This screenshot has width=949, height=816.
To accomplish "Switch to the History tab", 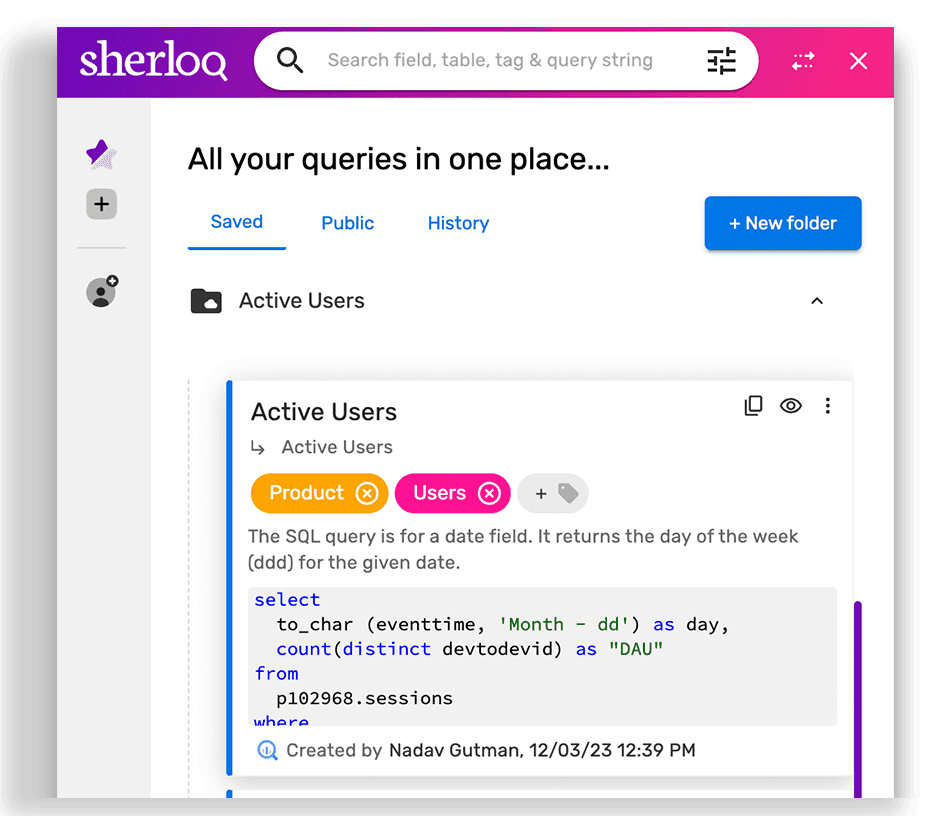I will point(458,223).
